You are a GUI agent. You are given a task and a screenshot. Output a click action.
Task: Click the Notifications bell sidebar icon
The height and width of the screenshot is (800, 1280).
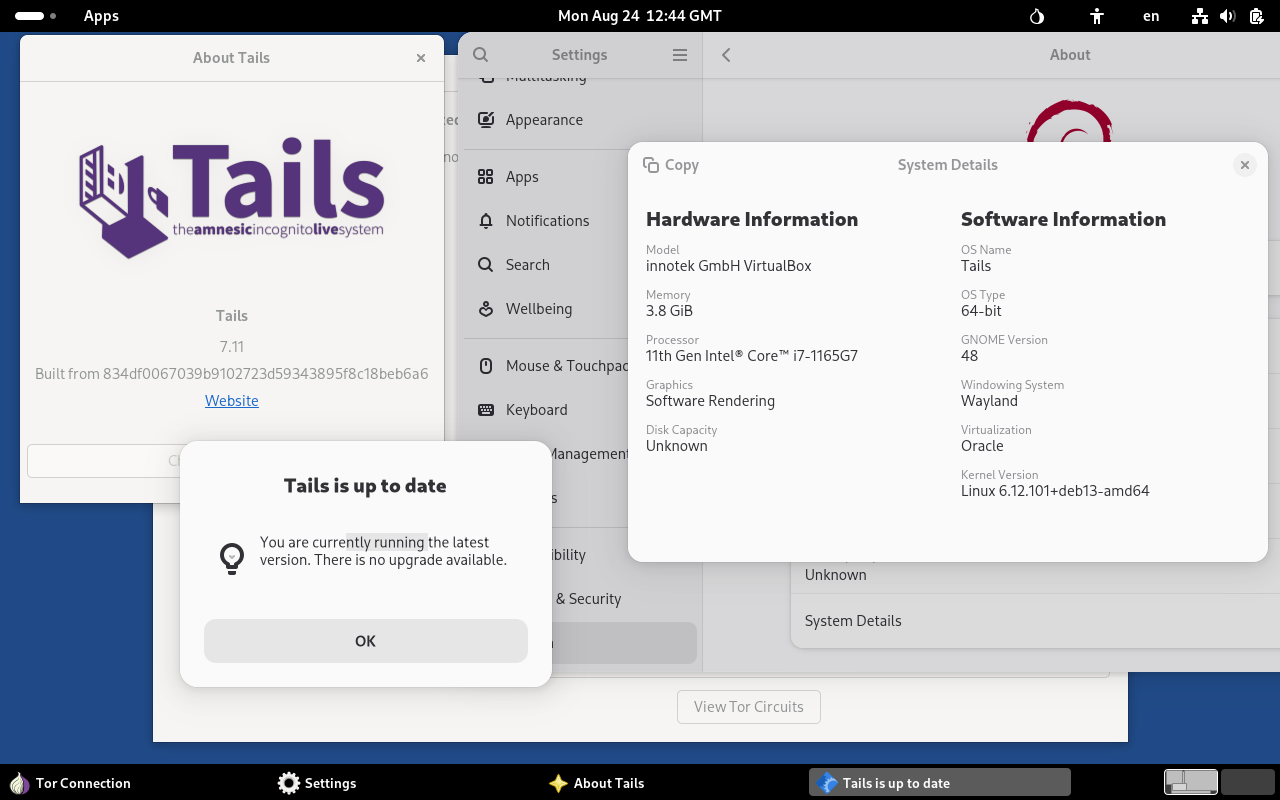[x=486, y=221]
